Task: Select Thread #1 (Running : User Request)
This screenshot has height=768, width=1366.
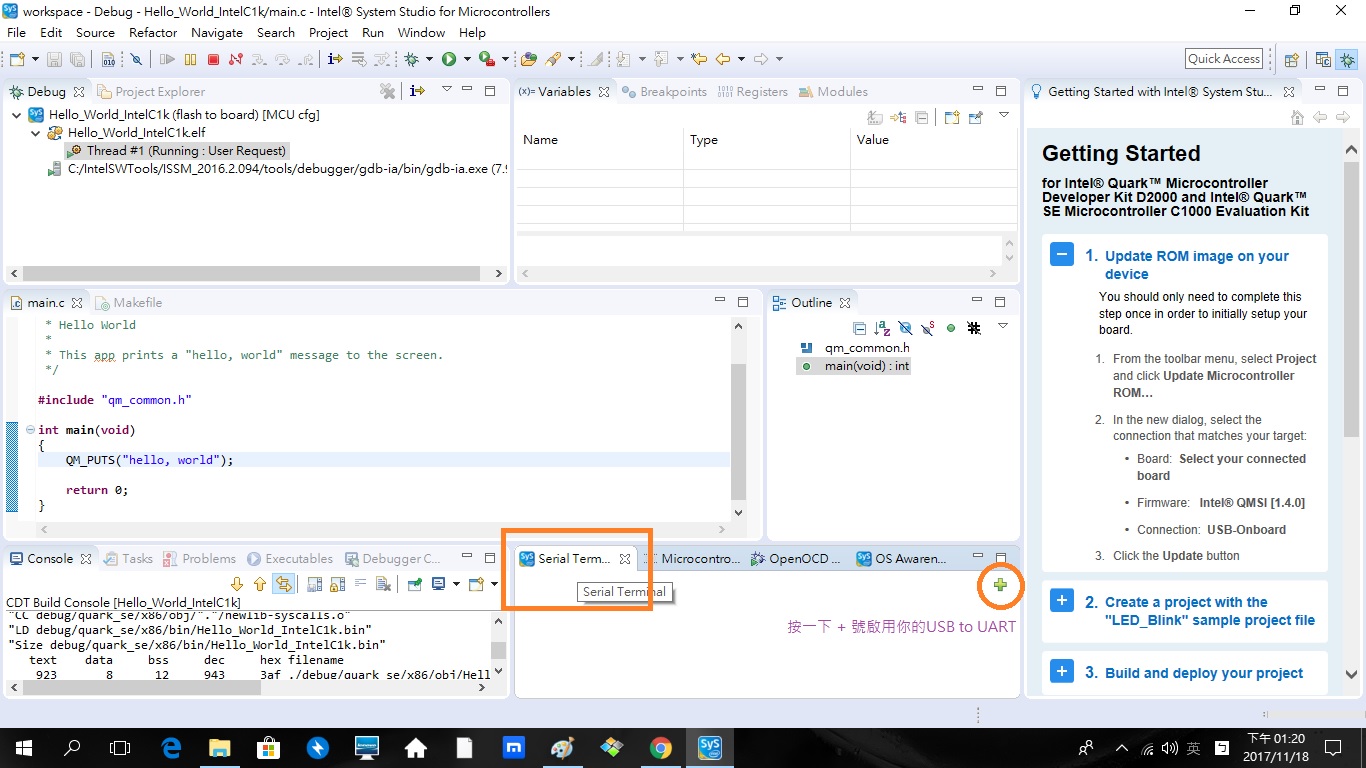Action: 176,151
